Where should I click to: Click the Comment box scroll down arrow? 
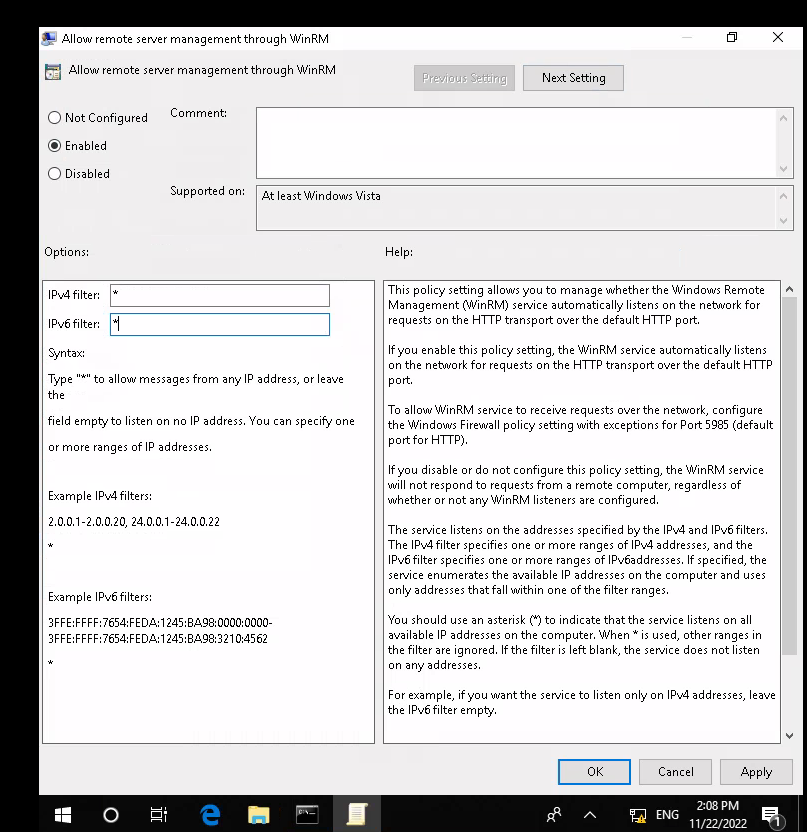[784, 169]
